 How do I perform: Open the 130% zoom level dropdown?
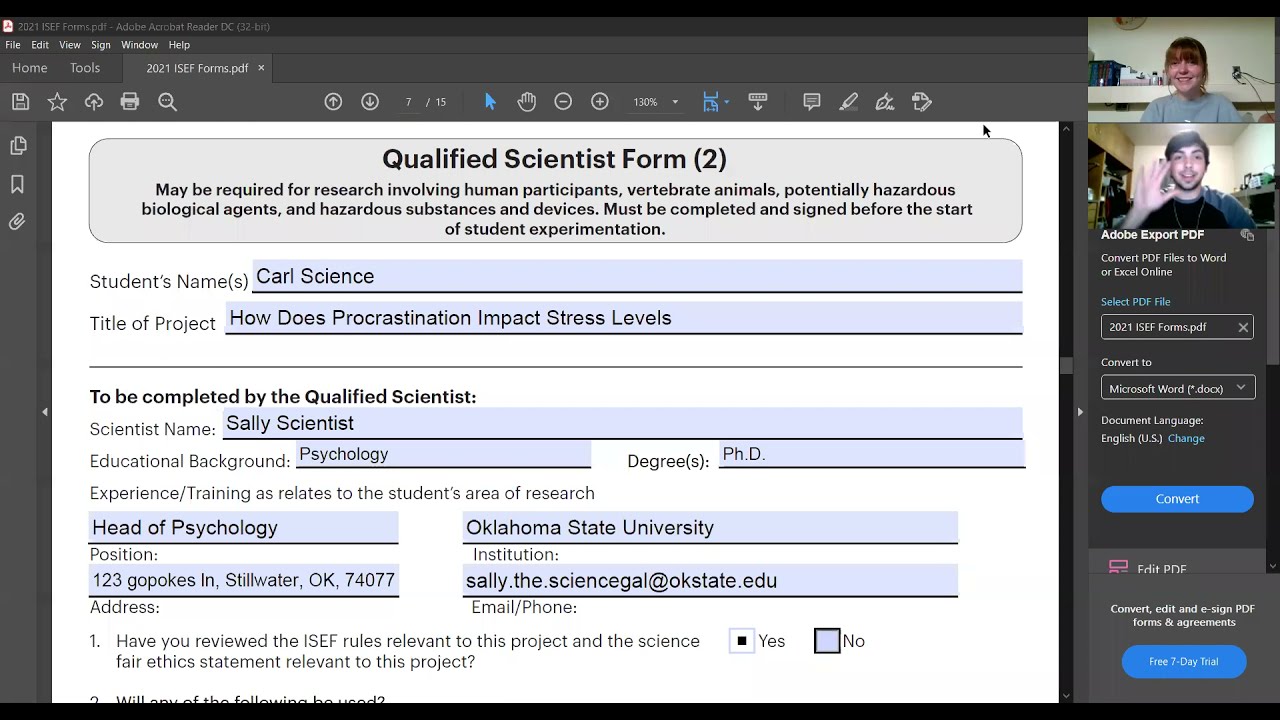point(675,102)
